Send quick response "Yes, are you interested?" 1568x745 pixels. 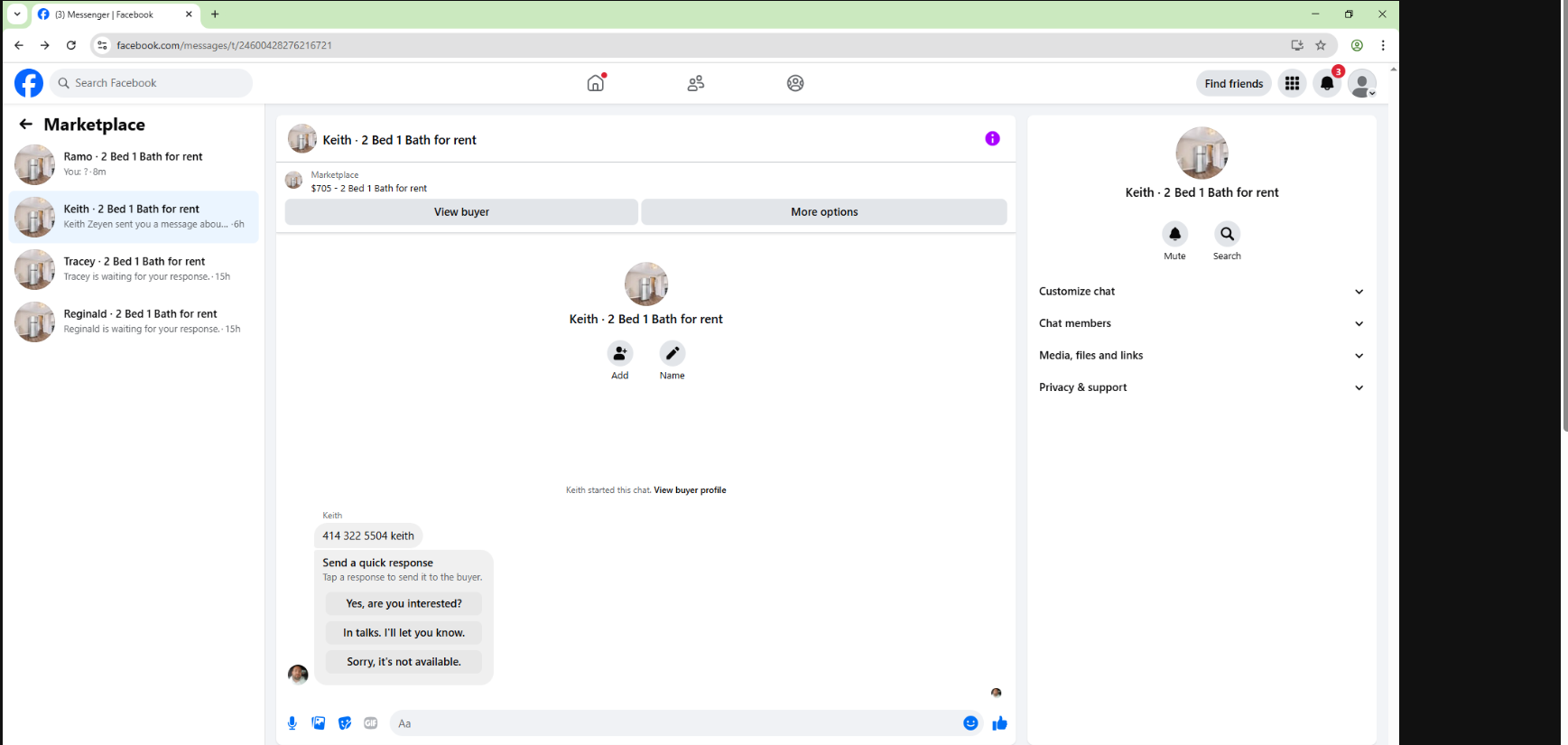click(404, 603)
